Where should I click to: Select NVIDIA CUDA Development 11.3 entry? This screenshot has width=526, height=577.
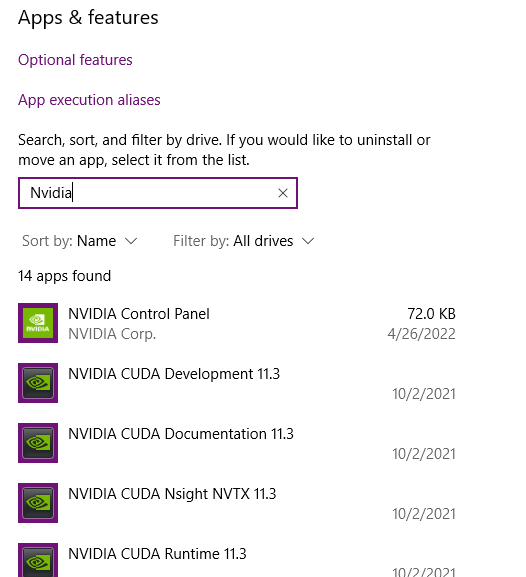[237, 383]
